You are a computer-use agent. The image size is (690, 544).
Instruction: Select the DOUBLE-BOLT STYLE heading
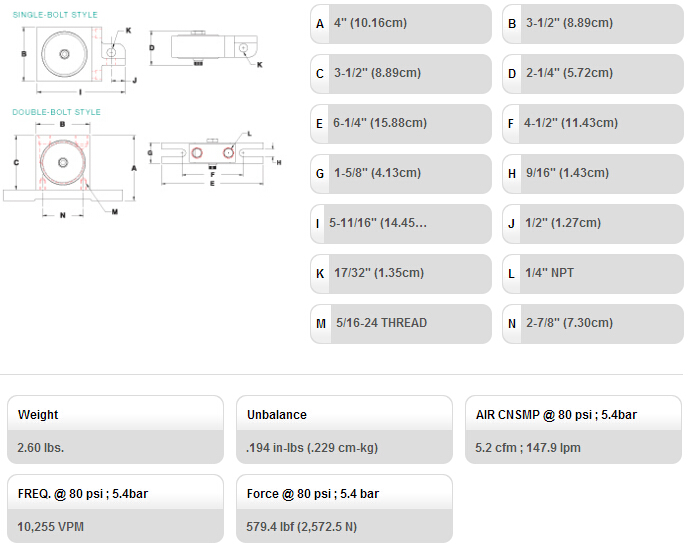[56, 112]
